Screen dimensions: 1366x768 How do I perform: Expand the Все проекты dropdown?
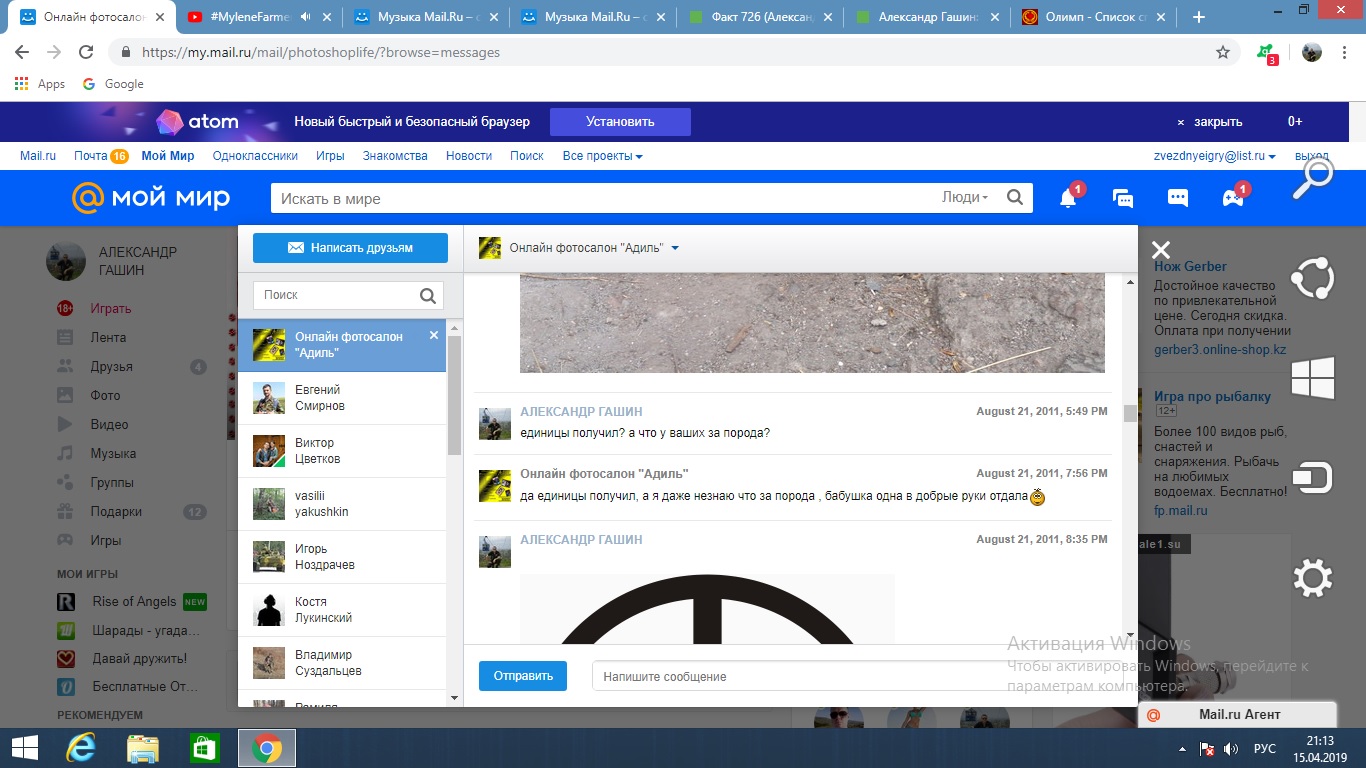click(x=602, y=156)
